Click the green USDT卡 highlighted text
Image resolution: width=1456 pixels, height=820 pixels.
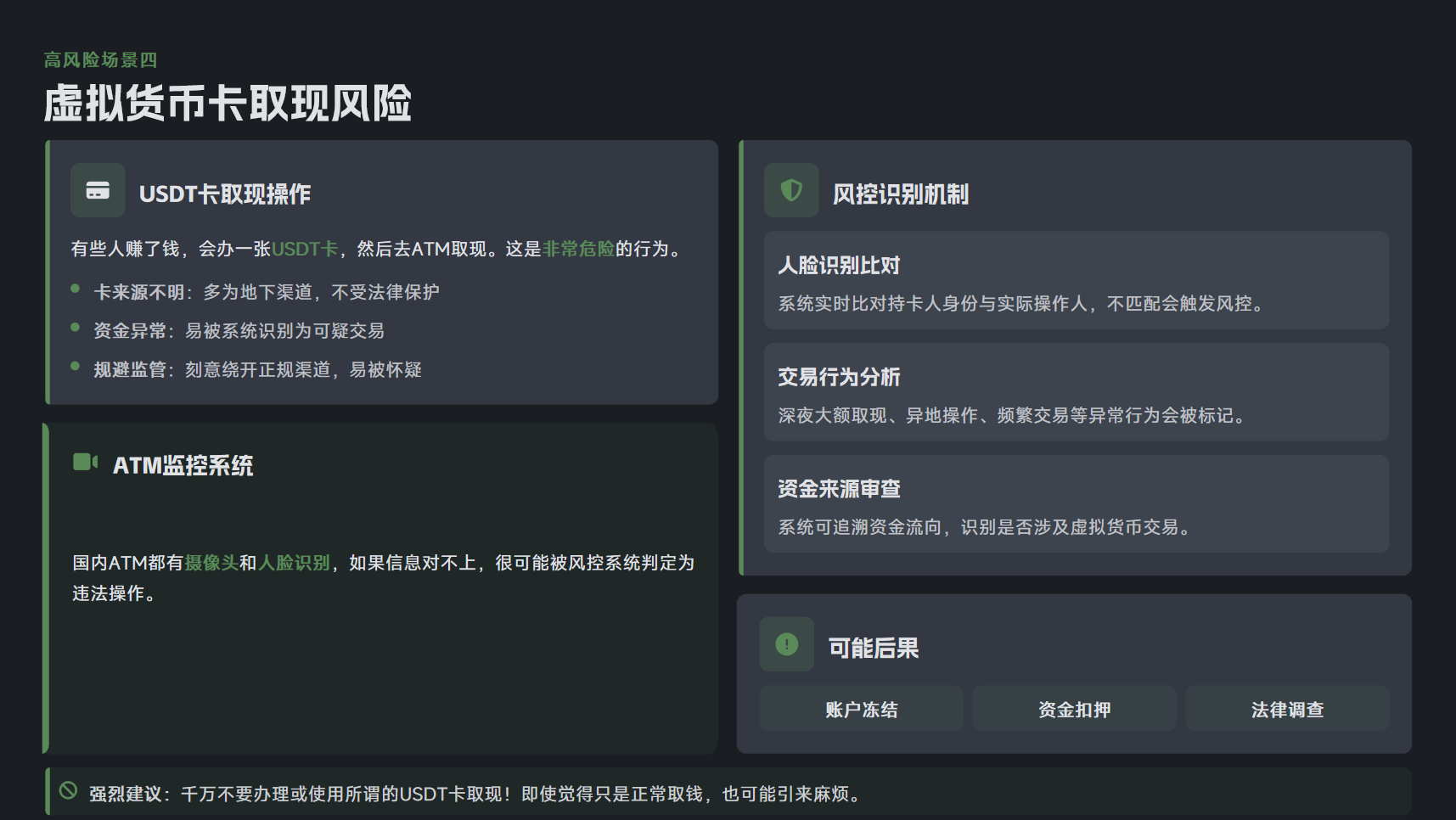pyautogui.click(x=305, y=249)
